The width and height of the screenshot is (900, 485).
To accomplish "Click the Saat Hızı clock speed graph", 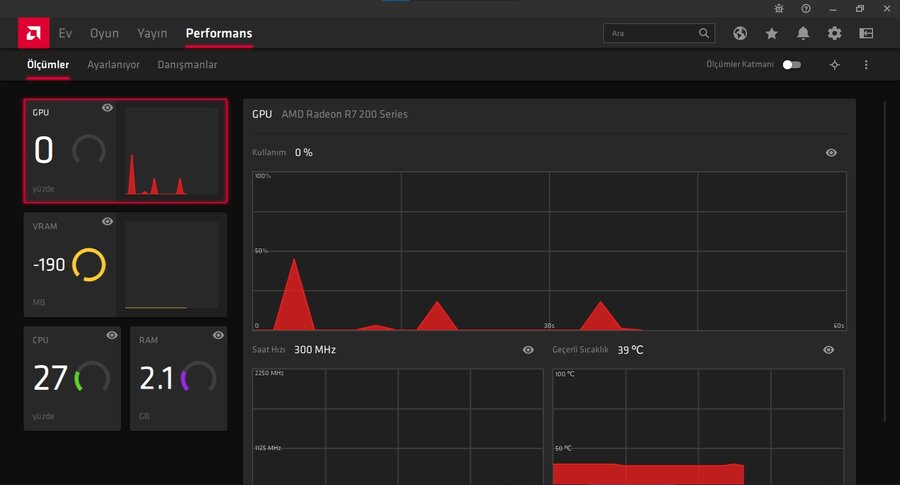I will coord(397,426).
